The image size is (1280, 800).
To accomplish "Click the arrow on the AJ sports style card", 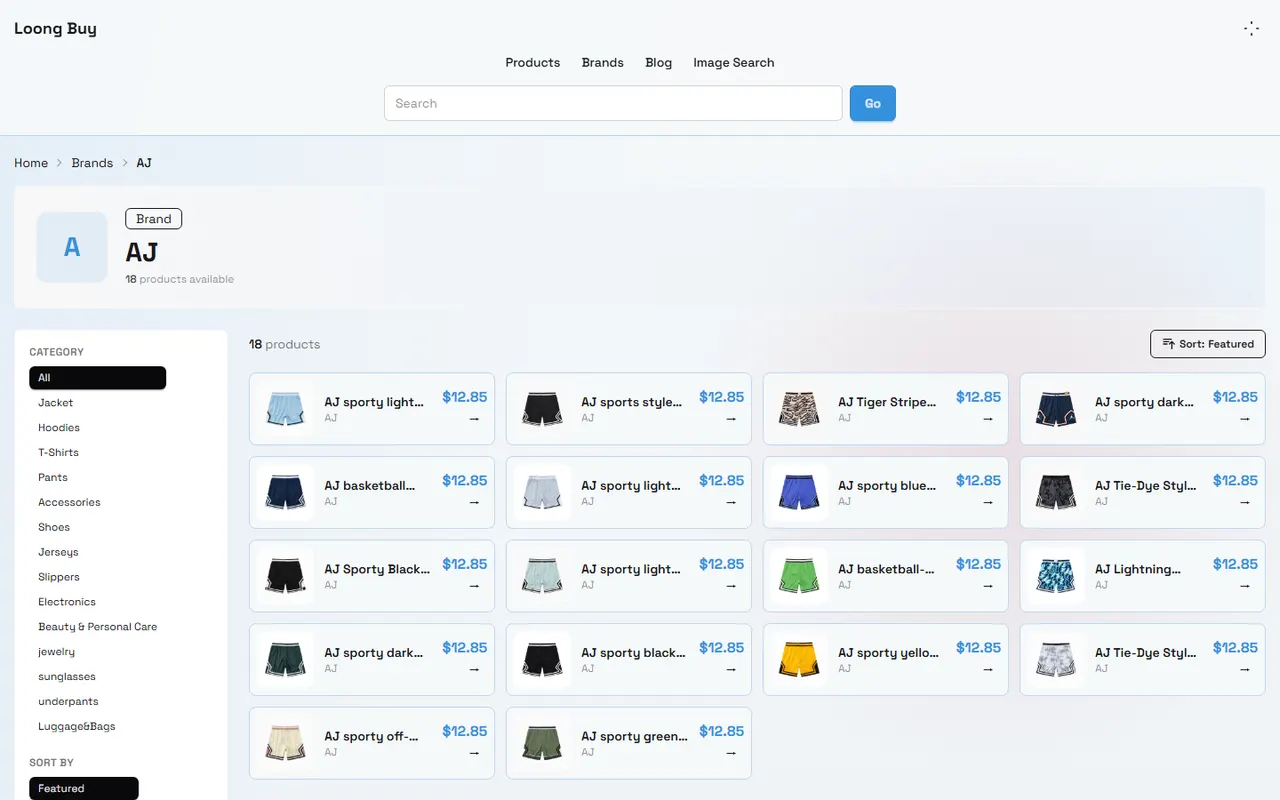I will point(731,419).
